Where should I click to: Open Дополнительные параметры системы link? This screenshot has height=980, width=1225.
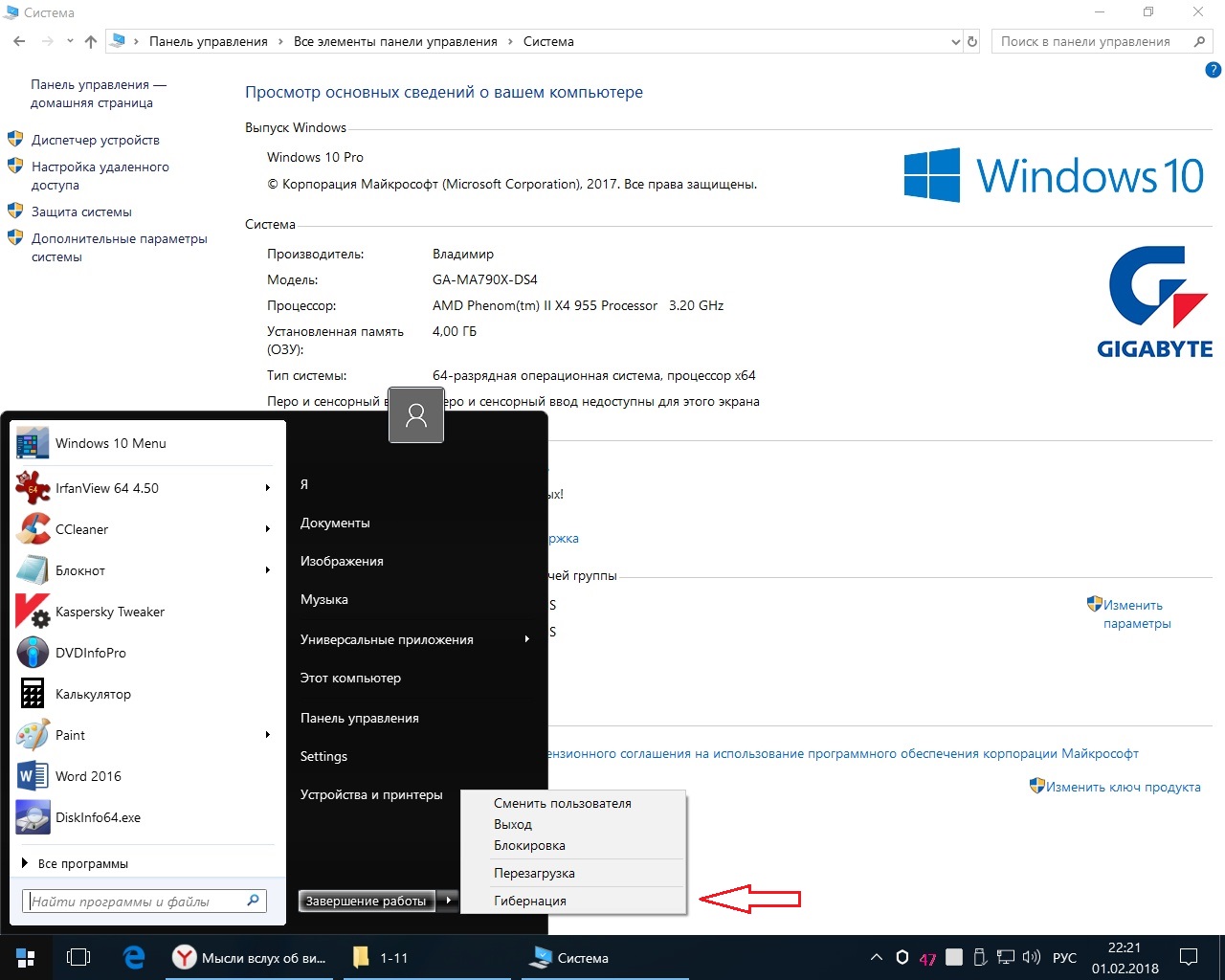coord(120,247)
